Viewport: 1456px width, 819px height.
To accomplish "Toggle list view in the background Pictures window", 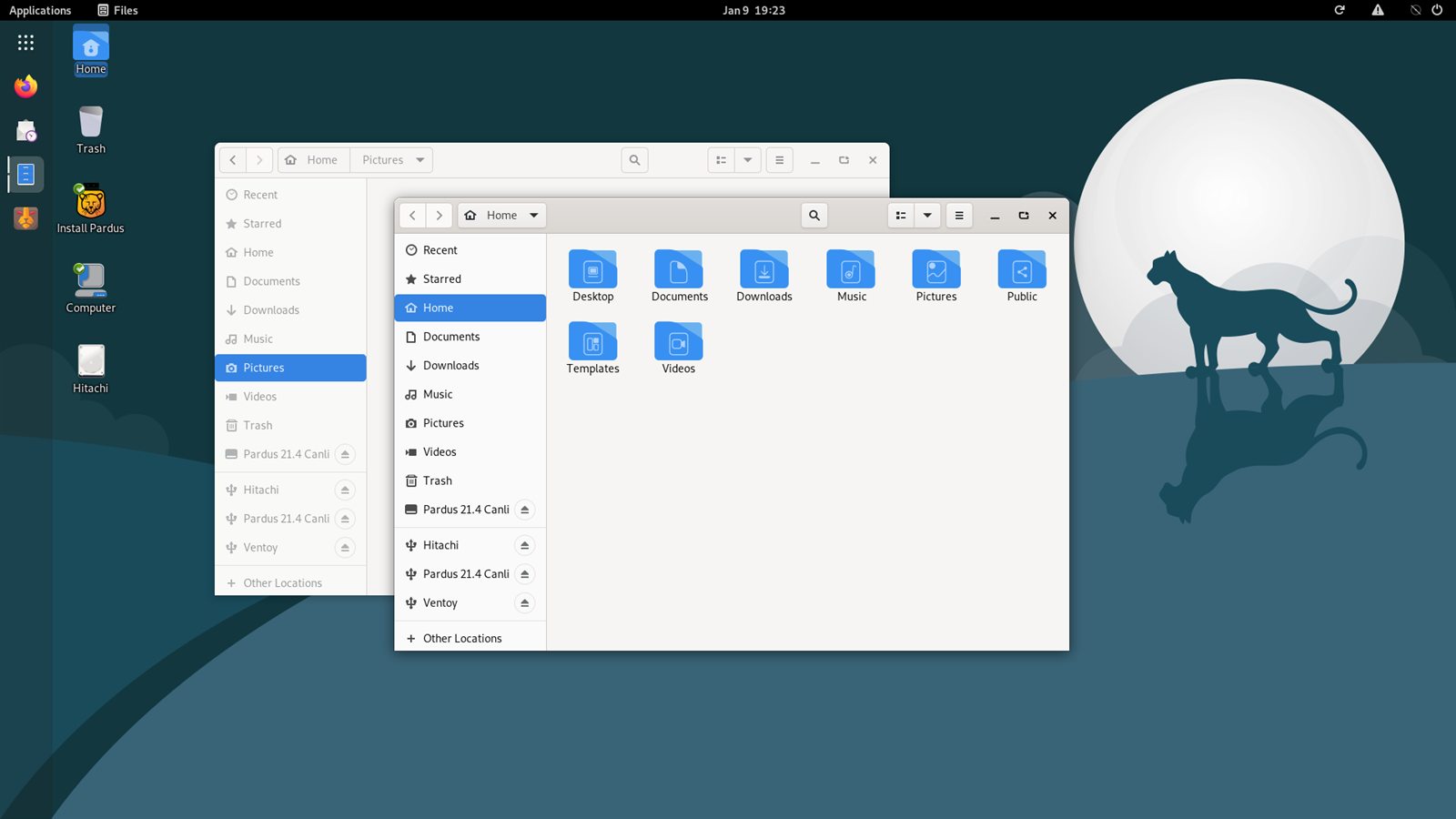I will tap(721, 160).
